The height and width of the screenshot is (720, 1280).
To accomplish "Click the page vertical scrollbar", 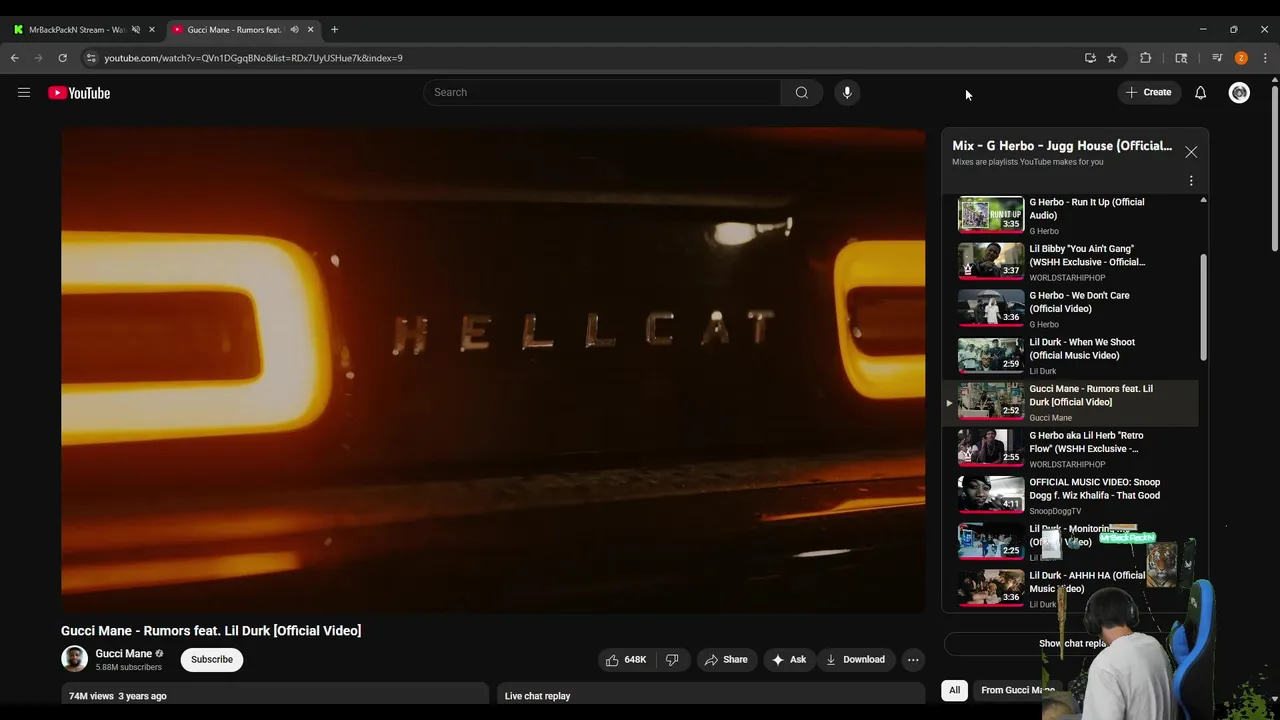I will coord(1274,170).
